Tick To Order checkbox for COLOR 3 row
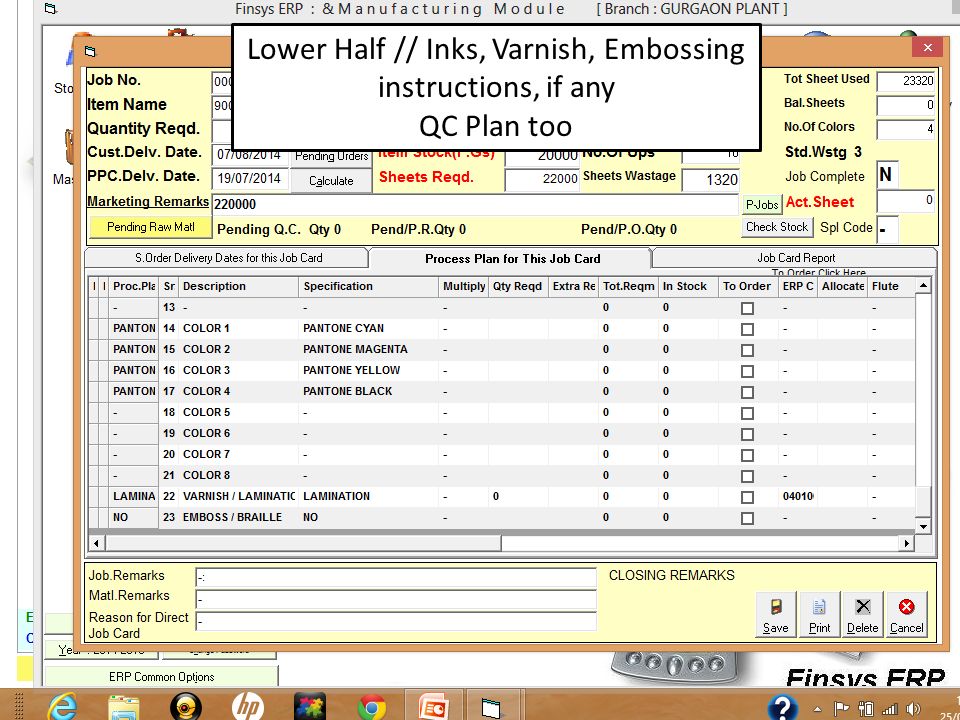This screenshot has width=960, height=720. click(747, 371)
